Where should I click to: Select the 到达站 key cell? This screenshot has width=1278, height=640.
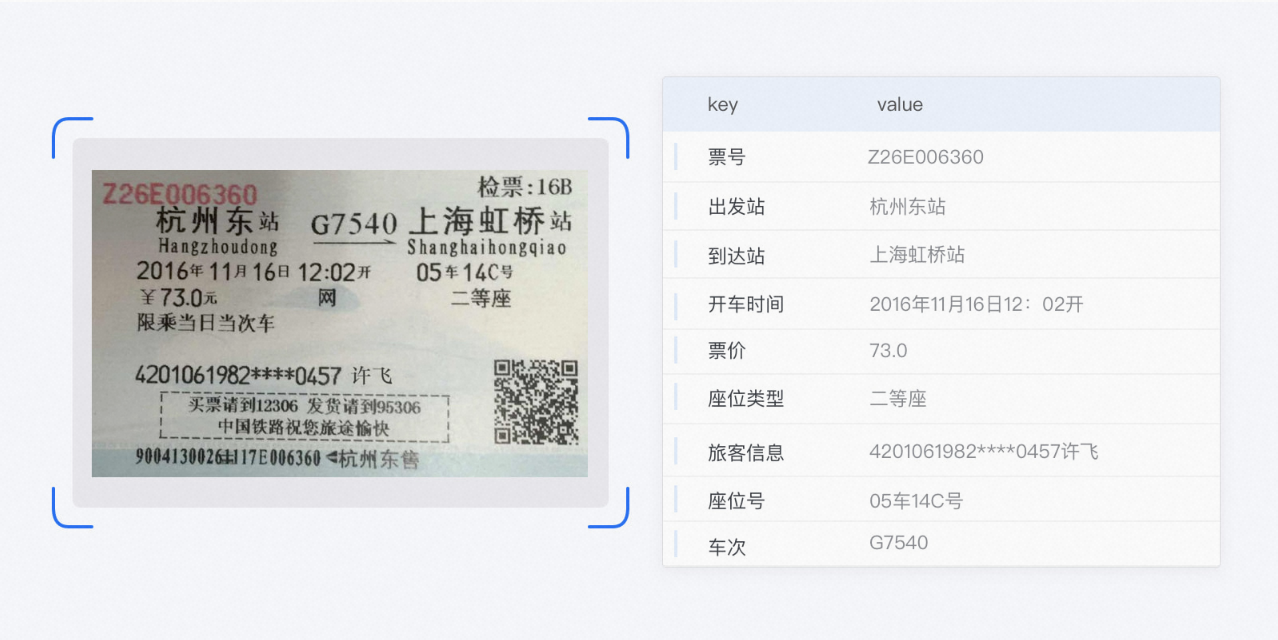click(736, 256)
